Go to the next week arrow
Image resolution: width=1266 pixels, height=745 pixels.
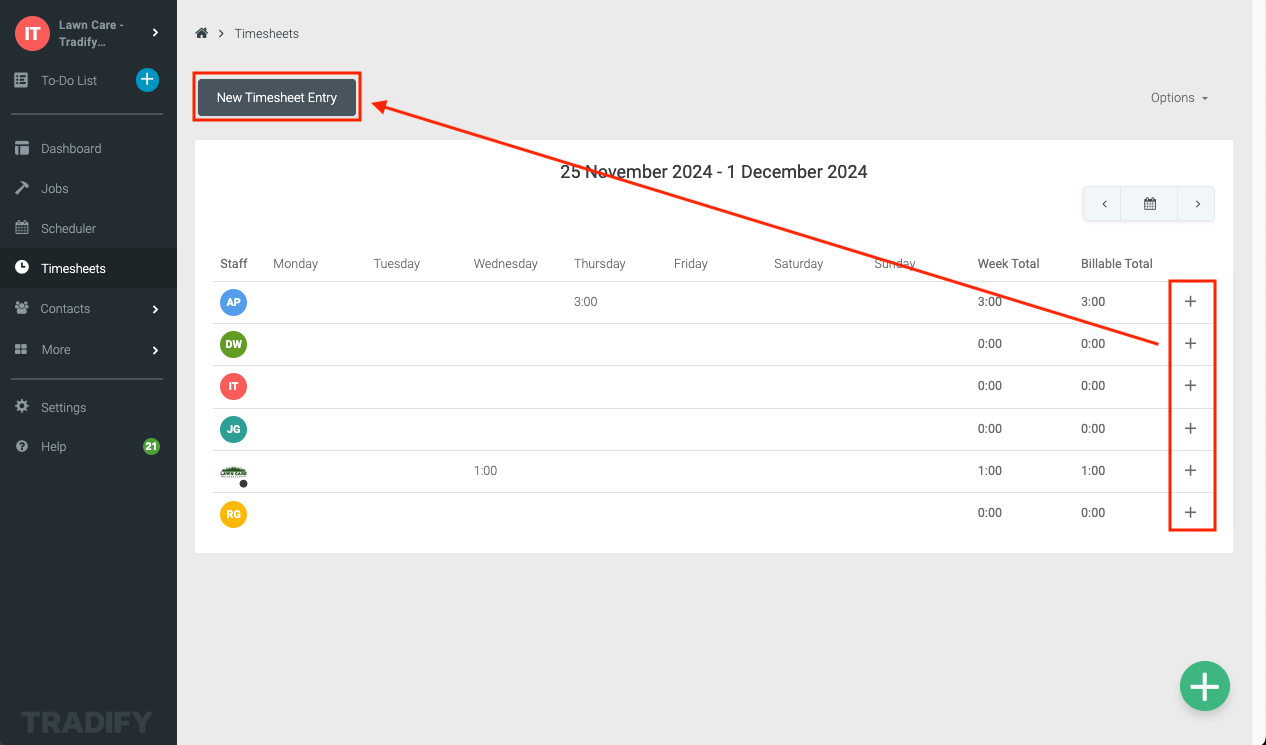coord(1196,203)
